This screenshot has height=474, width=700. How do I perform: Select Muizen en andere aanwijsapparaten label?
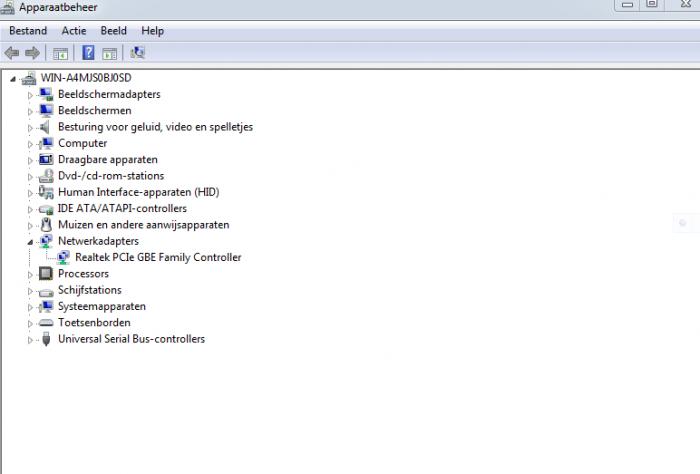[144, 225]
